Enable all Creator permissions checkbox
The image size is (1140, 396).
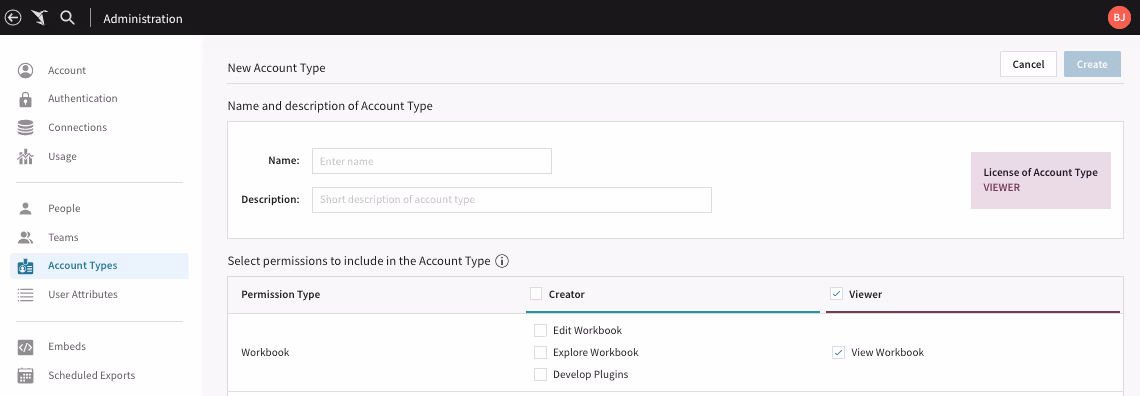(x=537, y=294)
